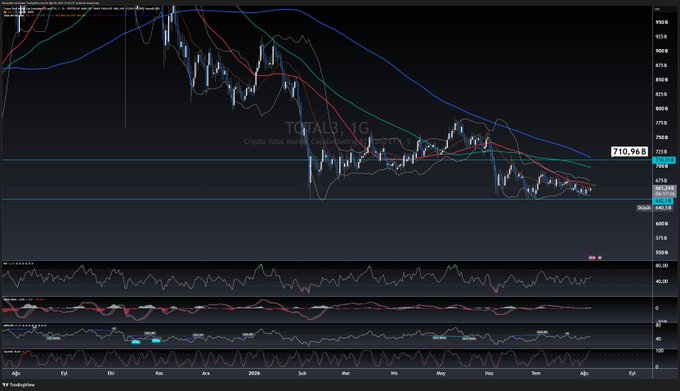Screen dimensions: 680x391
Task: Click the pink event markers on chart bottom
Action: coord(595,257)
